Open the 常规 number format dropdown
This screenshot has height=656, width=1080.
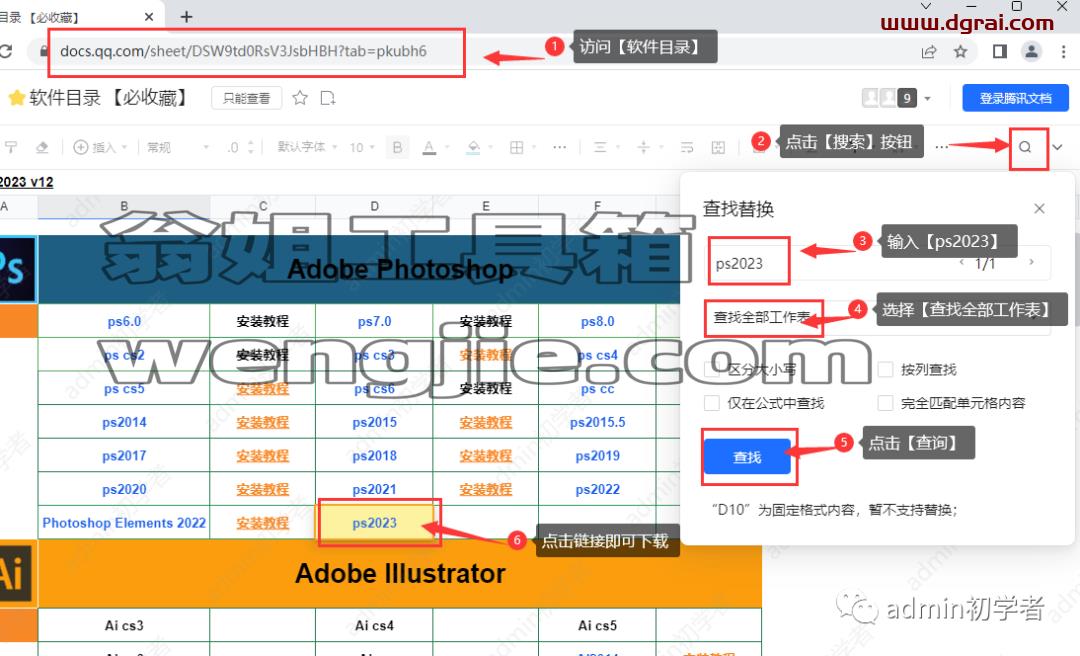coord(178,147)
